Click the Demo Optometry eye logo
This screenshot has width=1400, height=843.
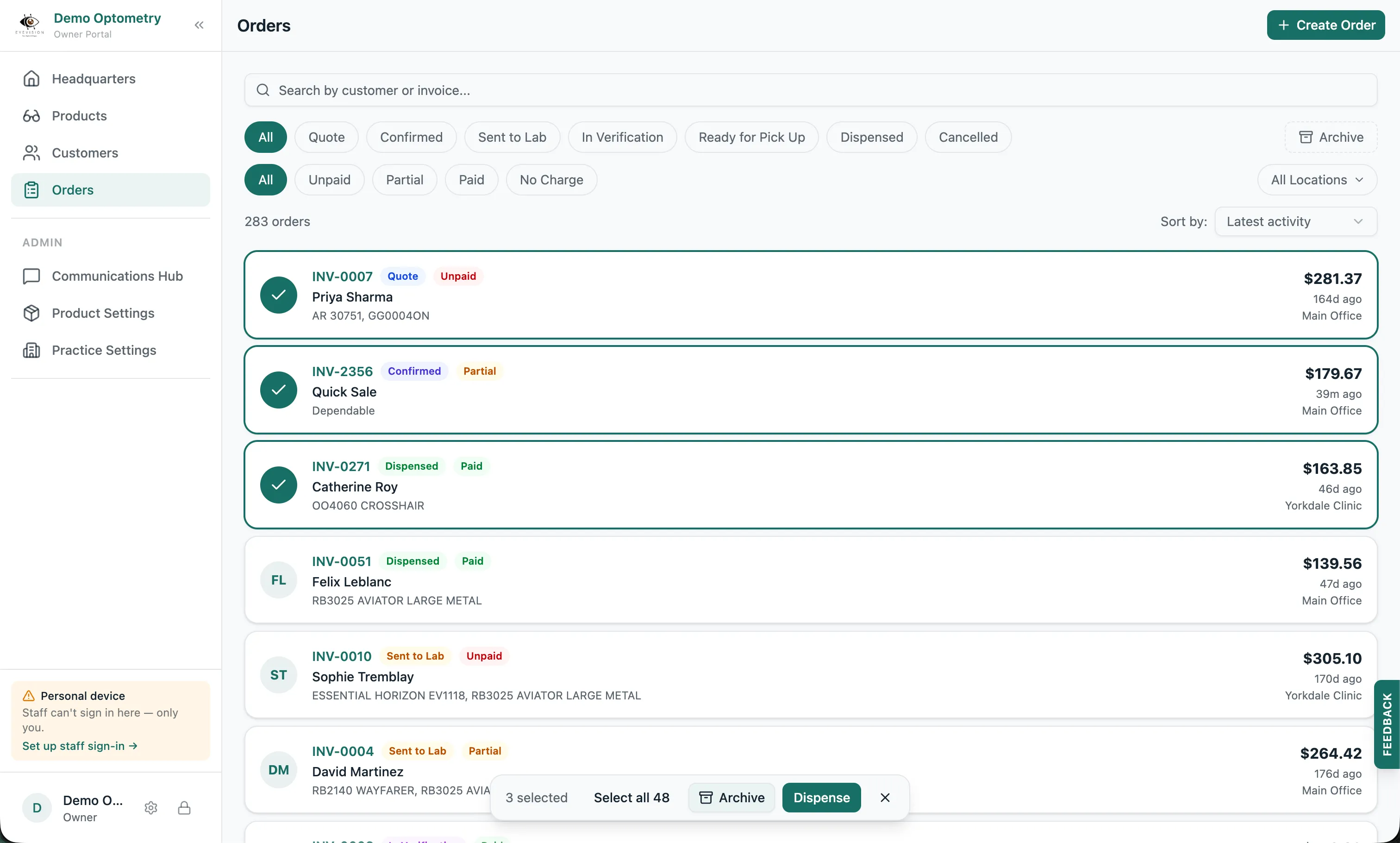point(30,25)
